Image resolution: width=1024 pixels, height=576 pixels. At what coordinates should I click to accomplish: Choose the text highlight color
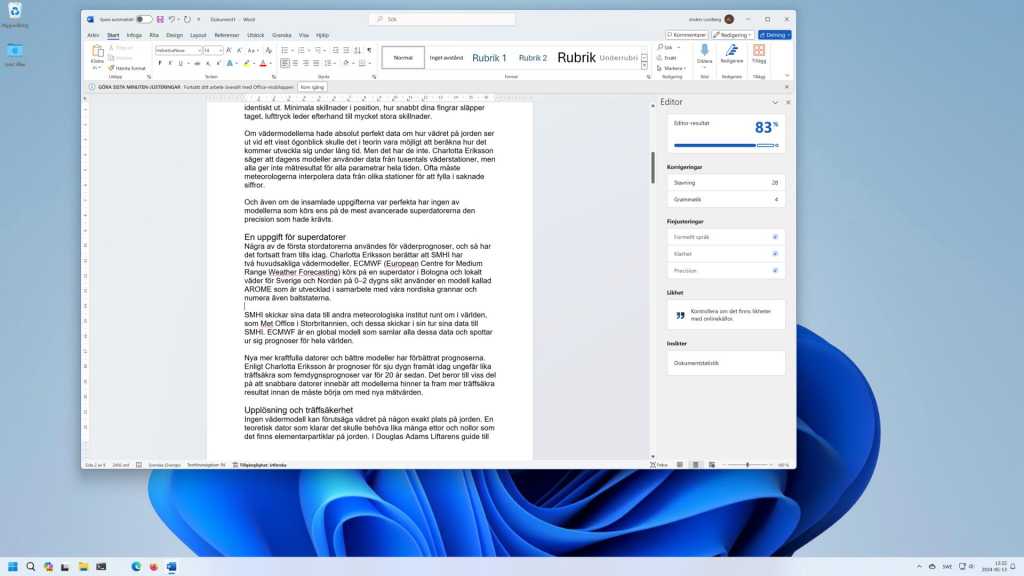(246, 63)
